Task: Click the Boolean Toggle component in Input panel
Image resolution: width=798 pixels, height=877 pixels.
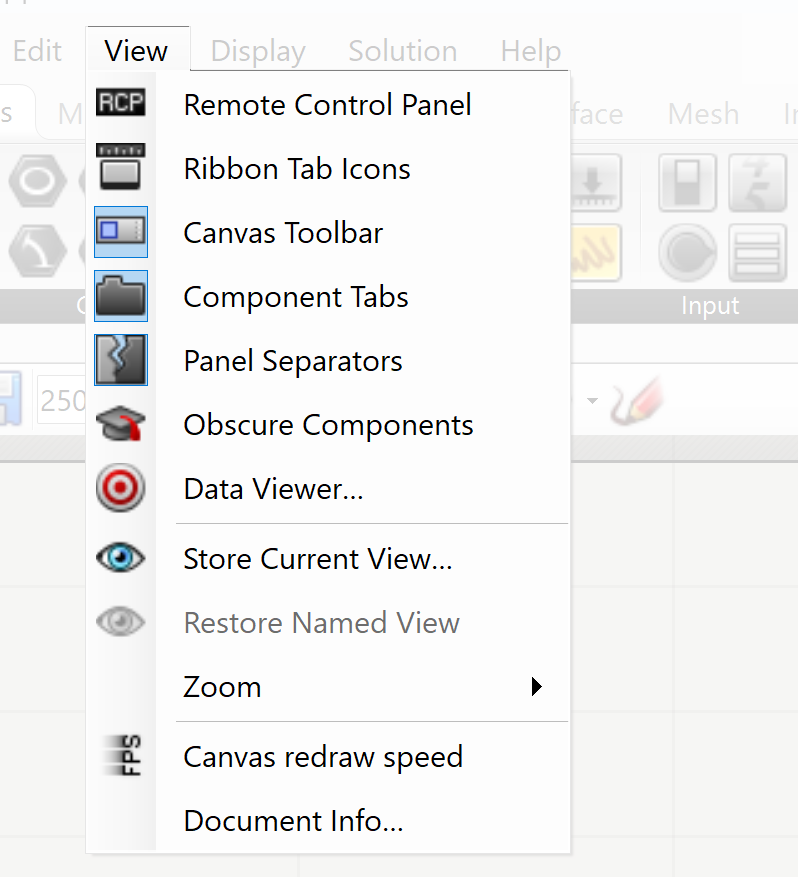Action: pyautogui.click(x=687, y=183)
